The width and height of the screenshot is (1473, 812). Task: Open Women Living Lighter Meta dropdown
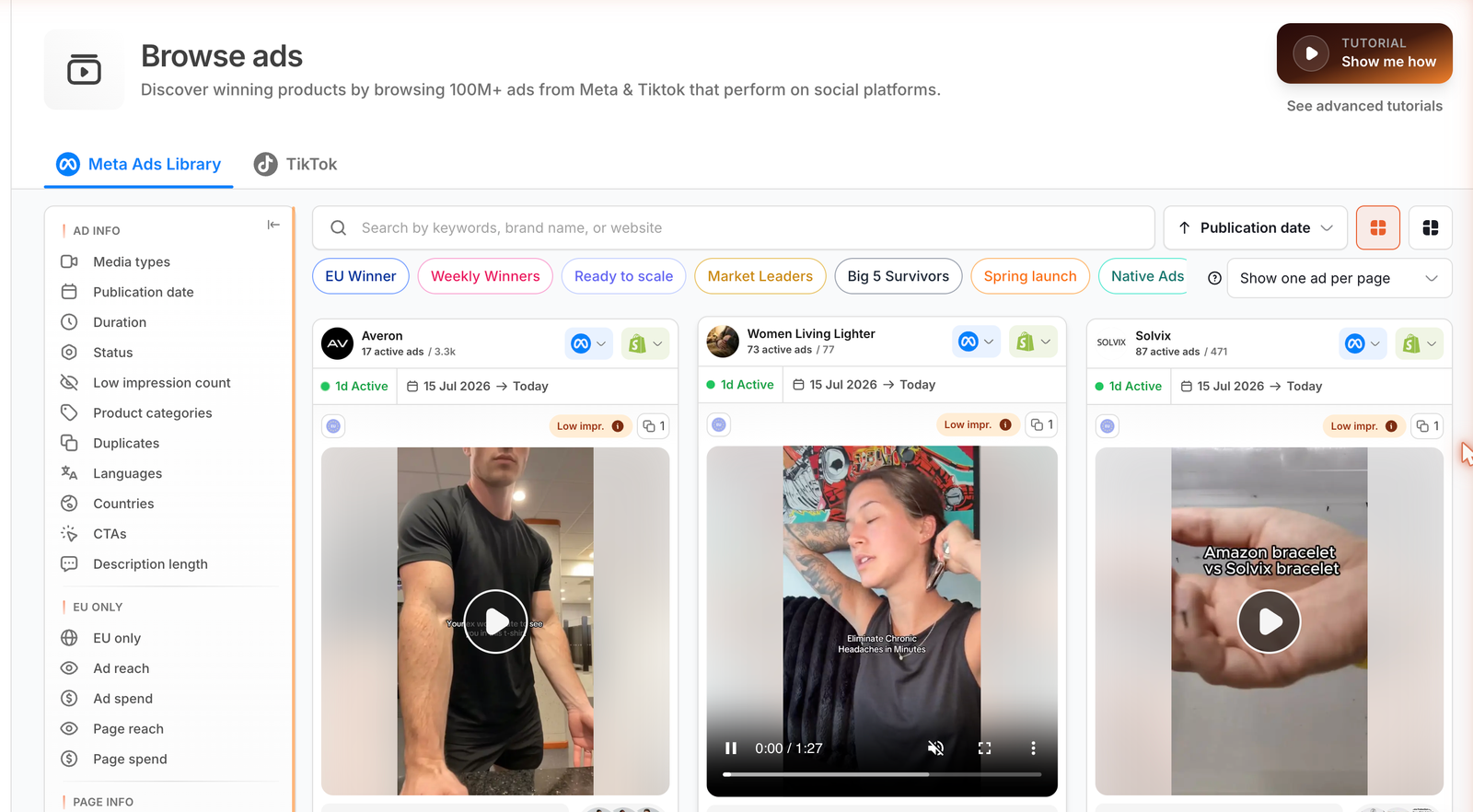tap(976, 342)
